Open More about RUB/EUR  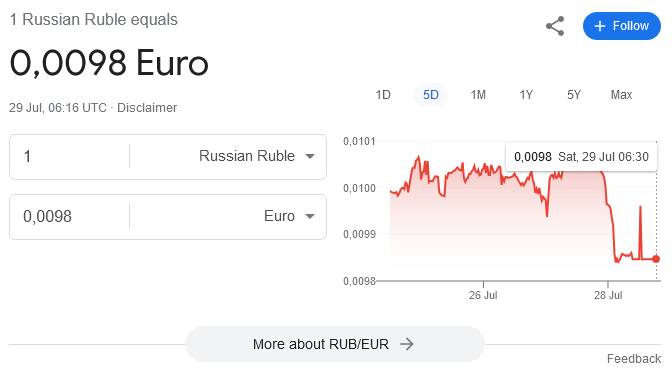(335, 344)
